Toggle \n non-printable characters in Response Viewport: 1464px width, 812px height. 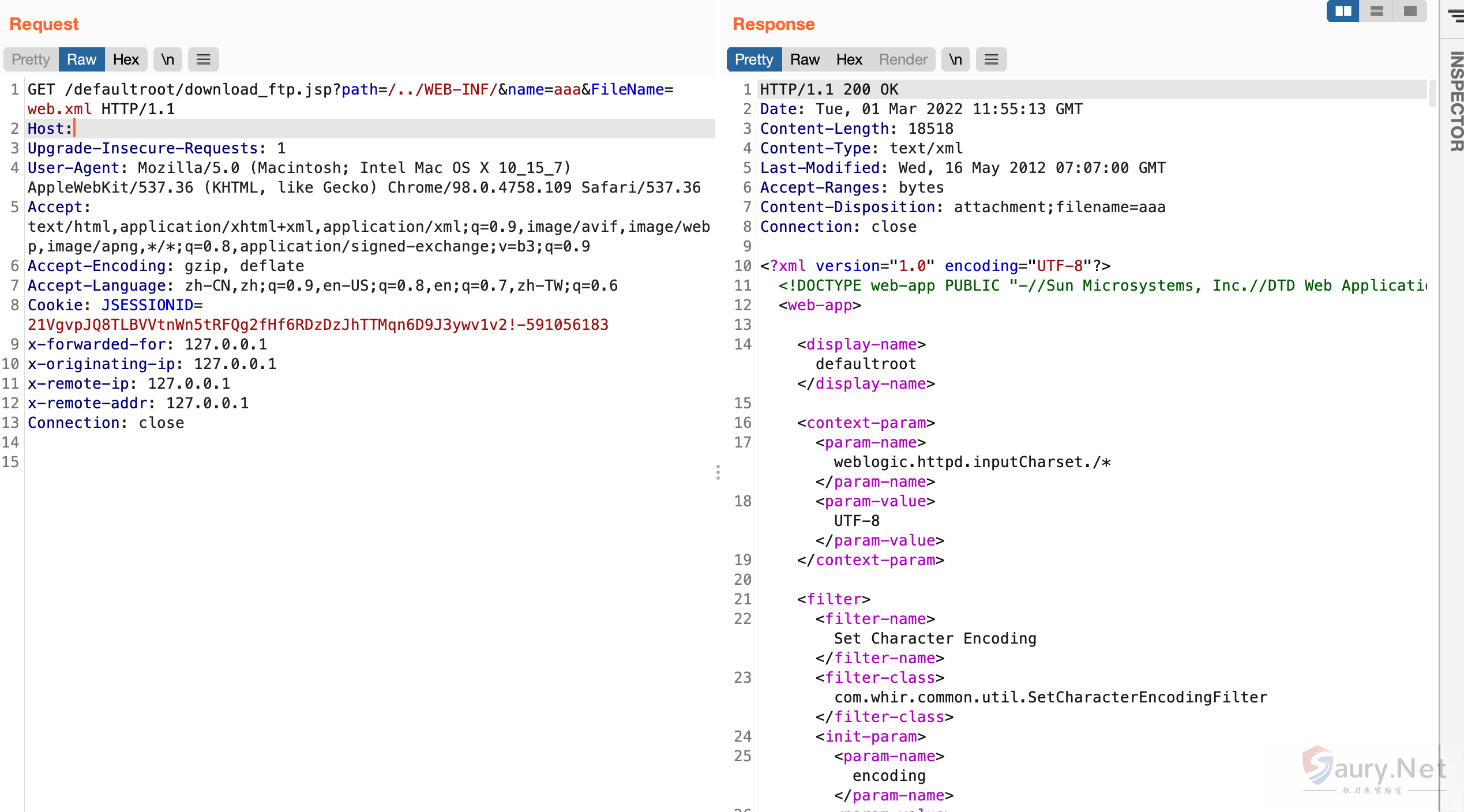[x=955, y=59]
